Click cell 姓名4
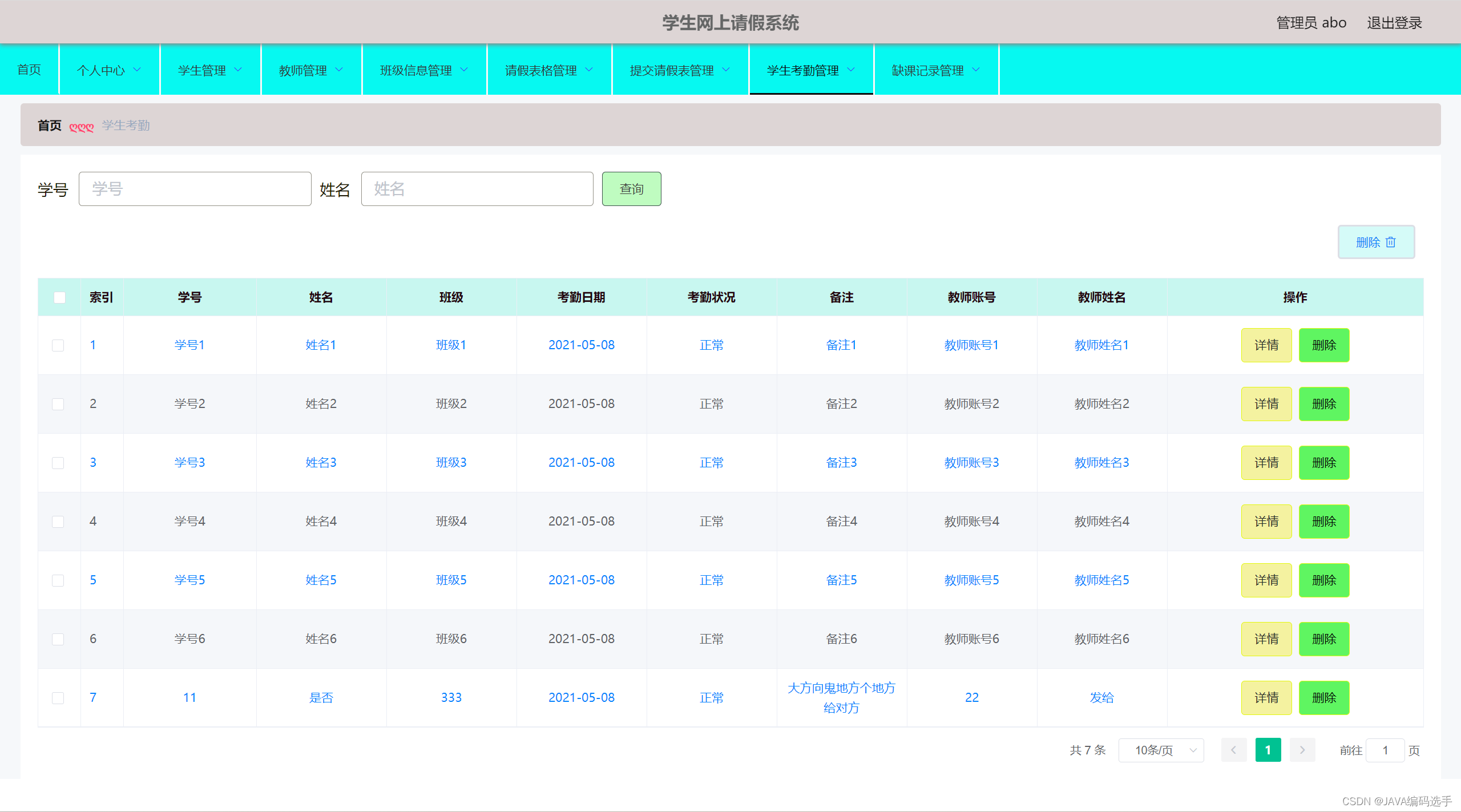 coord(321,522)
